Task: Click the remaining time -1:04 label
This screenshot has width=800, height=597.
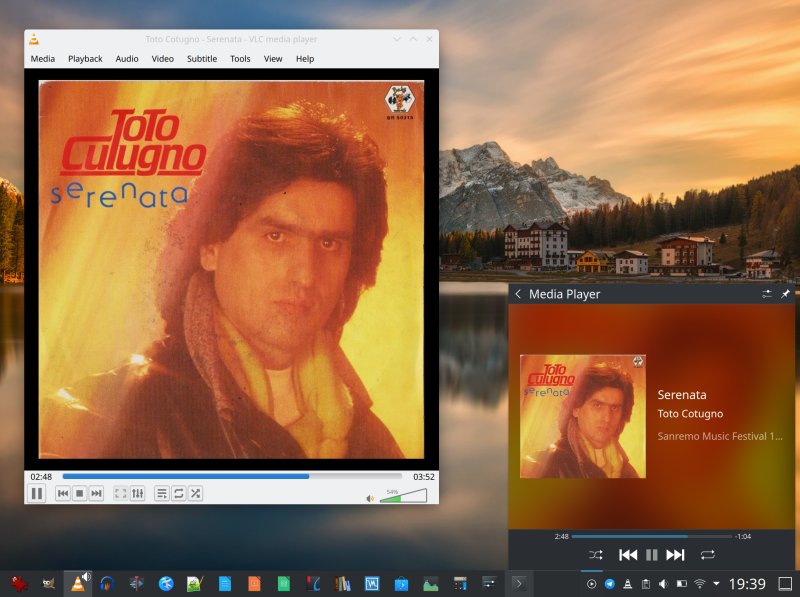Action: pos(743,536)
